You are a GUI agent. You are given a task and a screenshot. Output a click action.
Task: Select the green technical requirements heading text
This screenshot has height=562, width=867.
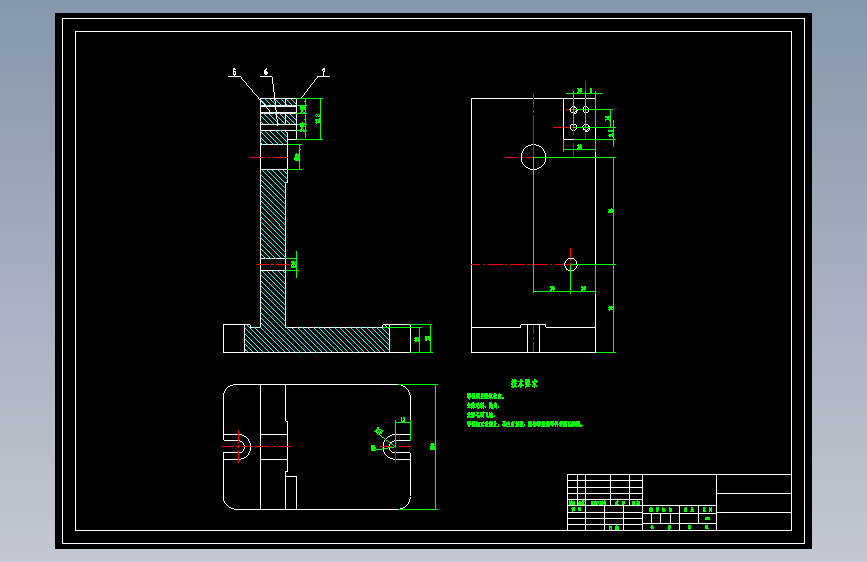[524, 383]
